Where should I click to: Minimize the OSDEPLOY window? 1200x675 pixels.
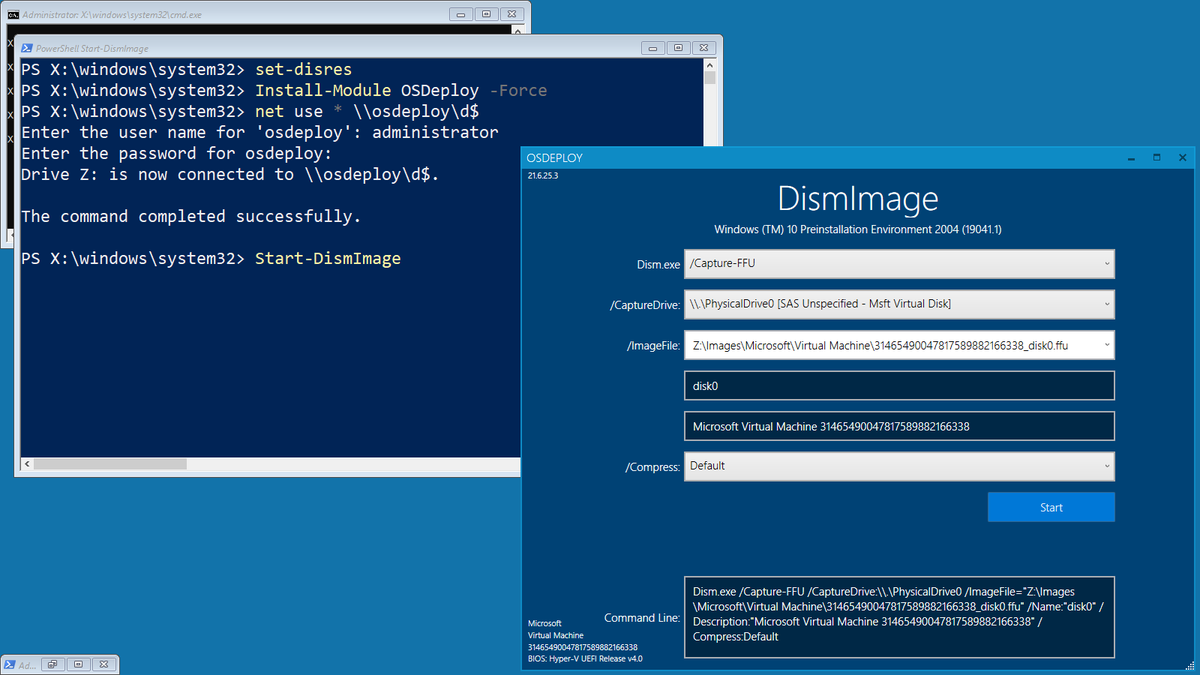(1131, 158)
